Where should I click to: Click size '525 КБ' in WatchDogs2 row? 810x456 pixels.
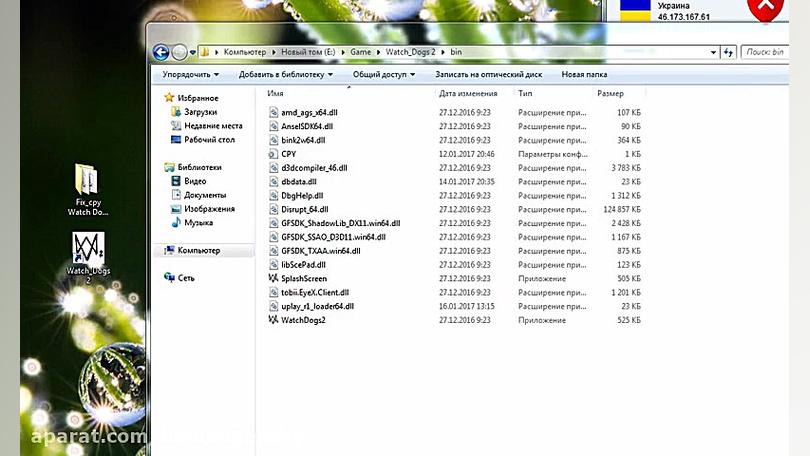tap(629, 320)
